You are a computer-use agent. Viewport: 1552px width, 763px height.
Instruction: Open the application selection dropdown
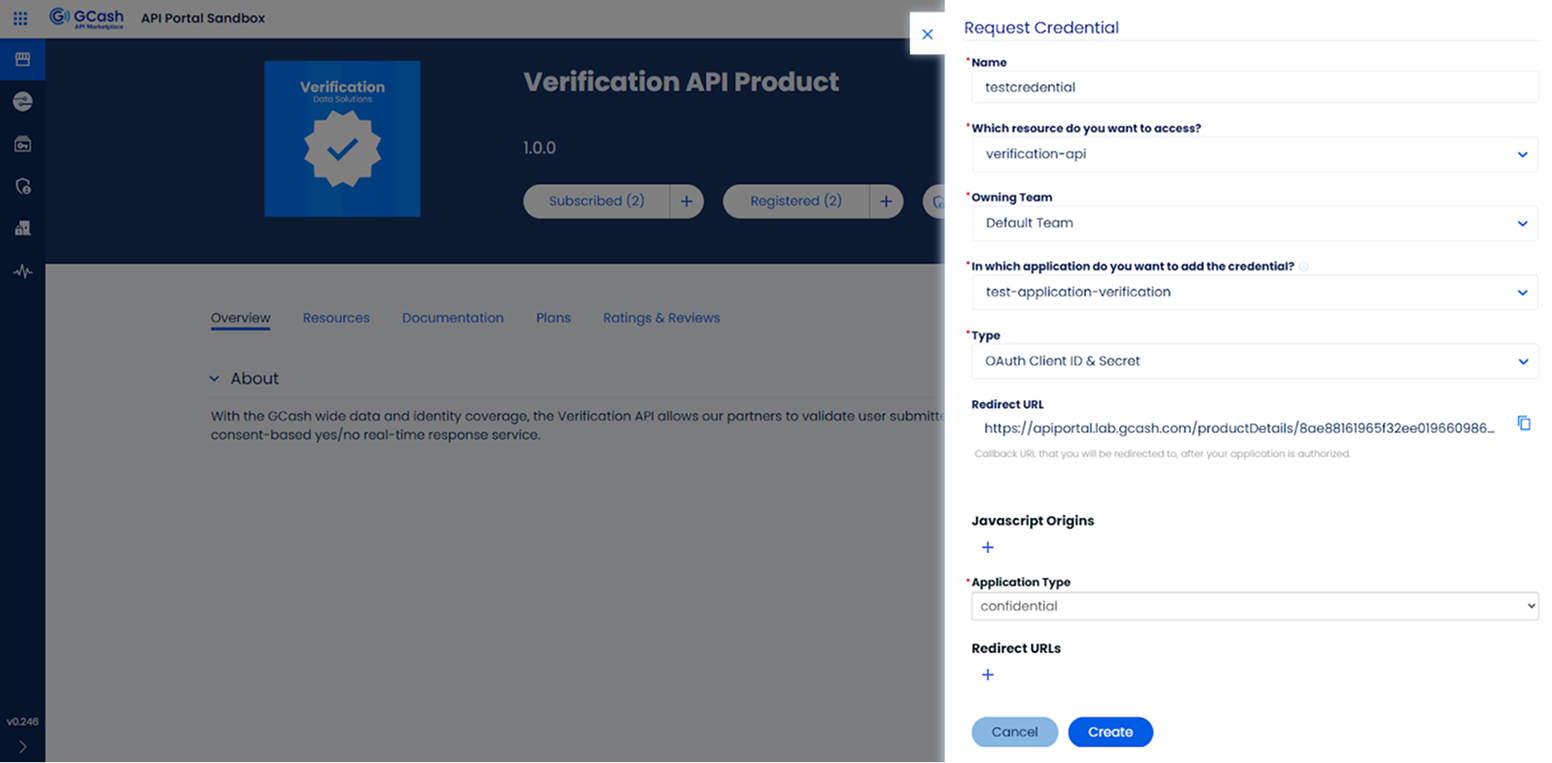[1254, 292]
